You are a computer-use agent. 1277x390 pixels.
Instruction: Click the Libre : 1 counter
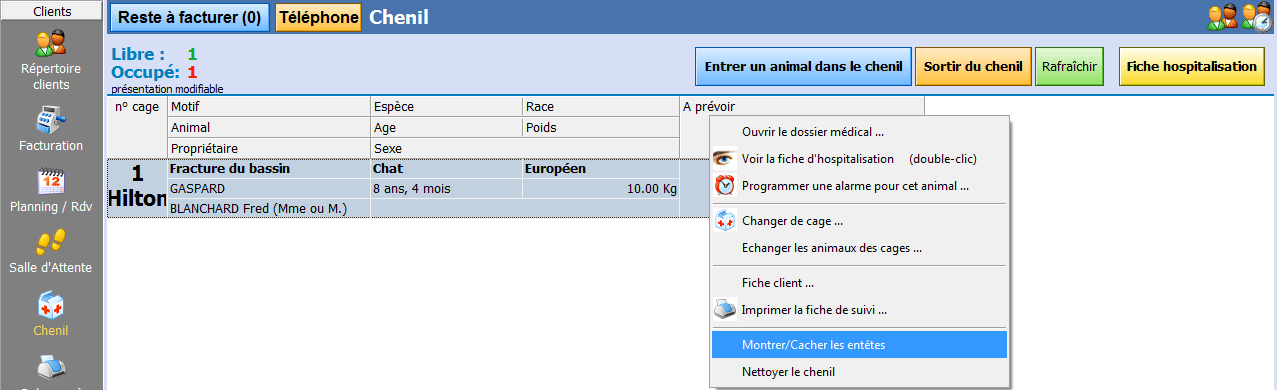click(x=155, y=54)
